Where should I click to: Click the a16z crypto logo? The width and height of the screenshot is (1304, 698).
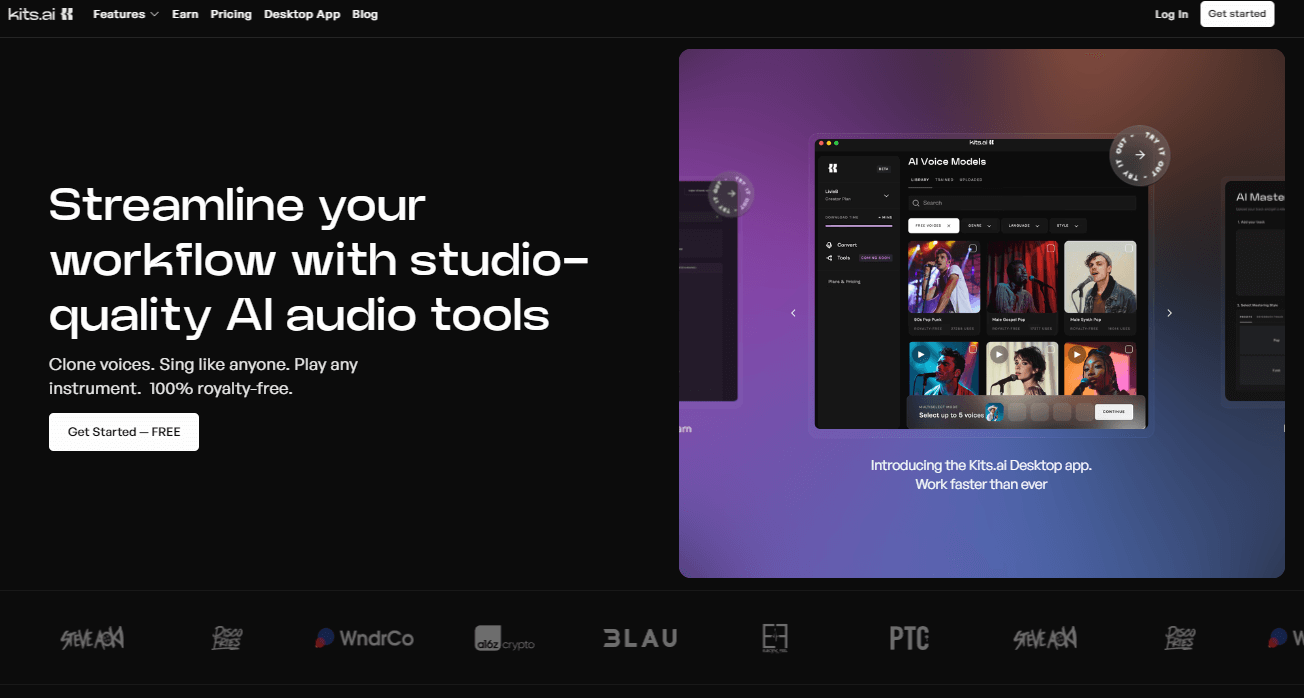[x=504, y=638]
